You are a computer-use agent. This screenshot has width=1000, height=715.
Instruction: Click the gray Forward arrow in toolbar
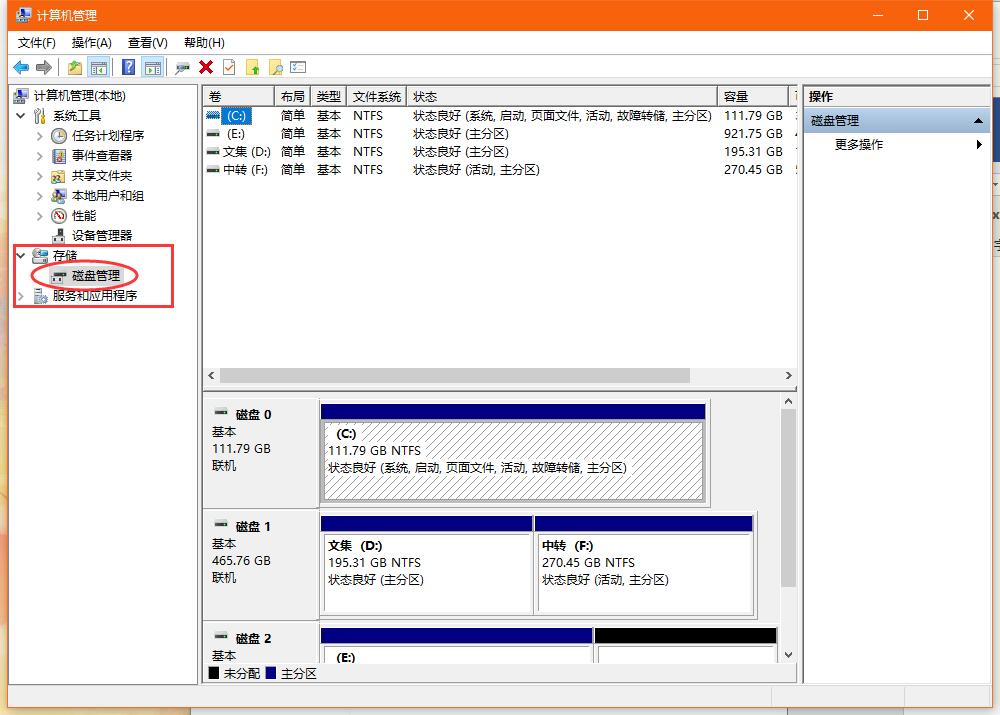coord(44,67)
